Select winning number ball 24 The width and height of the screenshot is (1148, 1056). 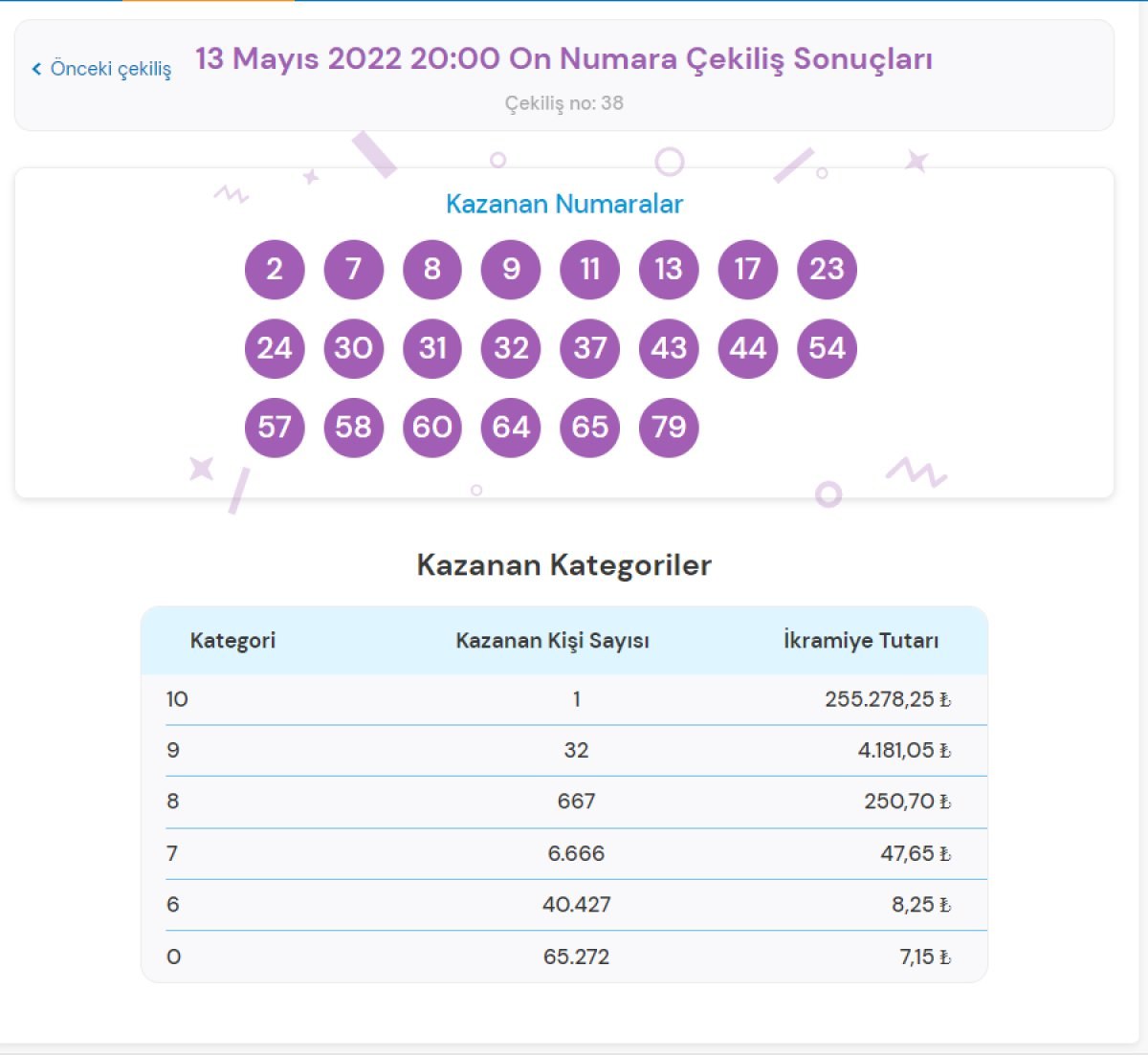(275, 348)
